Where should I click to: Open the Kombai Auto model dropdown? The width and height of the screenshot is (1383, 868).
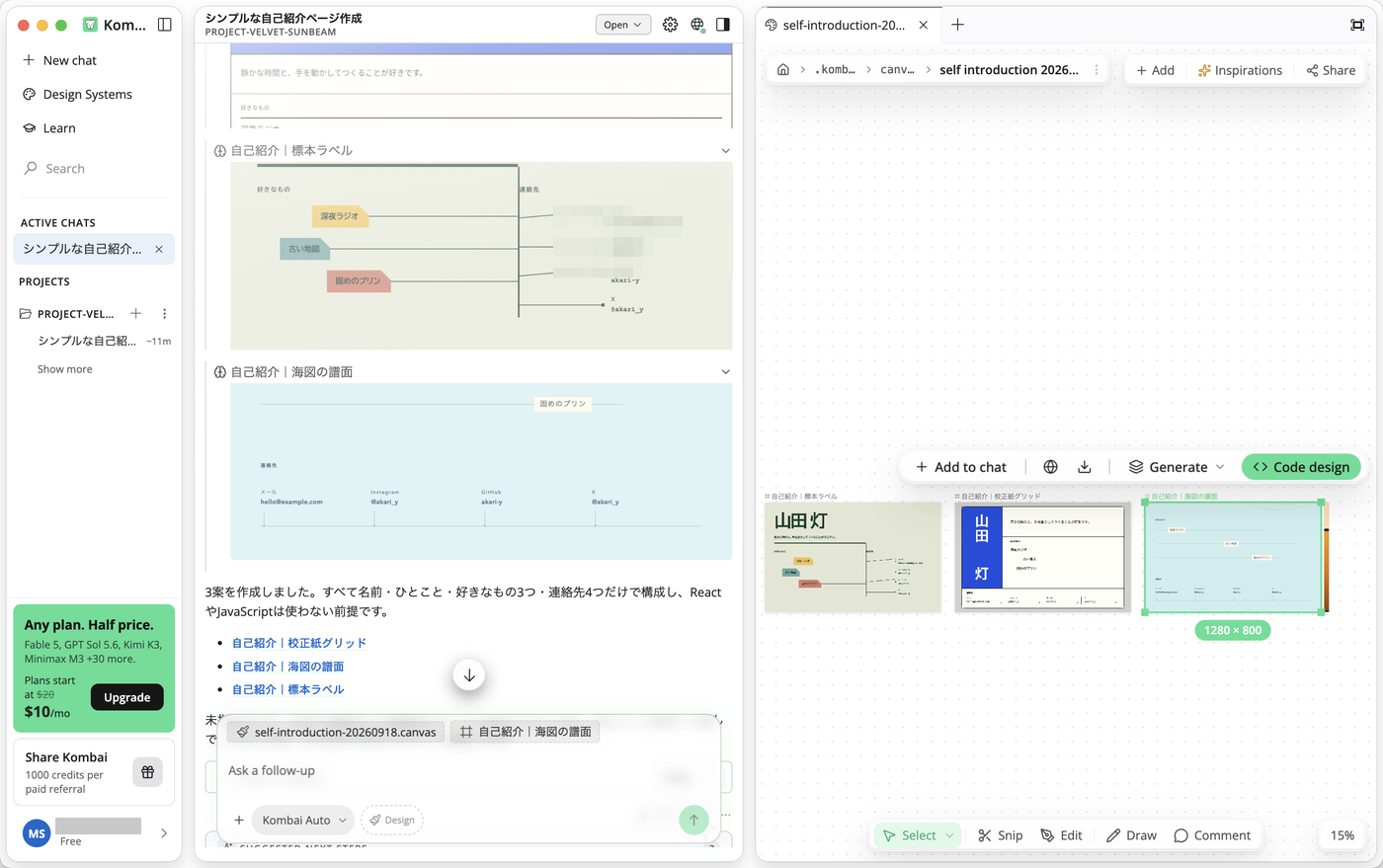303,821
